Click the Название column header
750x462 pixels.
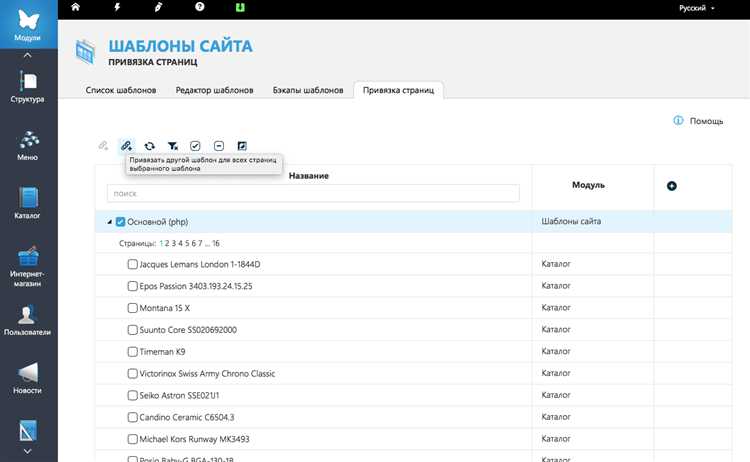pos(309,176)
